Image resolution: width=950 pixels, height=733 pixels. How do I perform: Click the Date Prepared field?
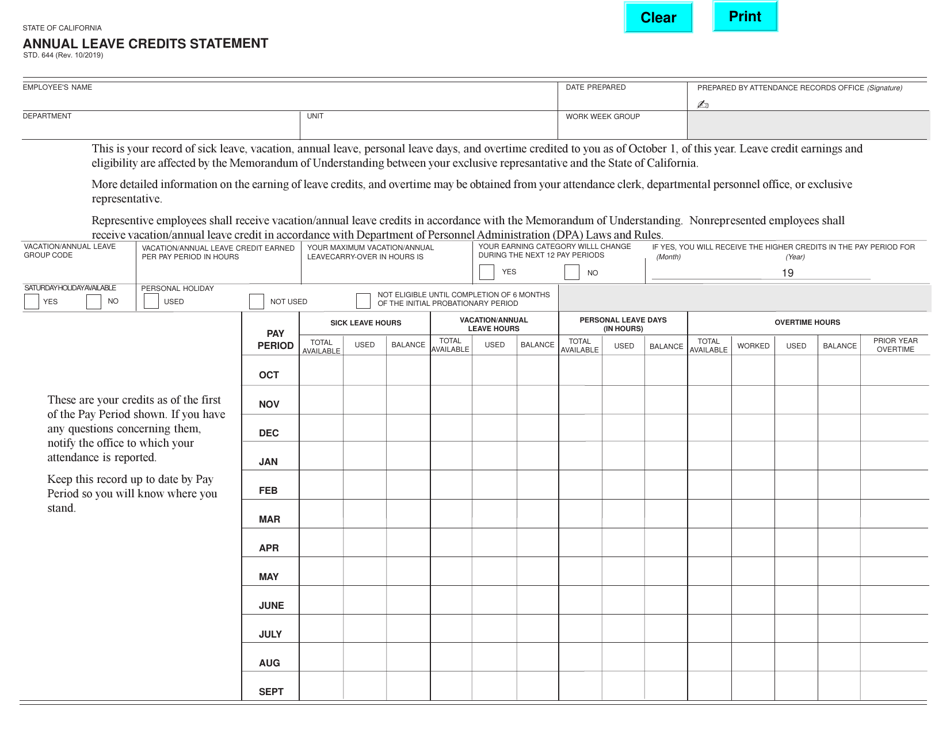620,97
